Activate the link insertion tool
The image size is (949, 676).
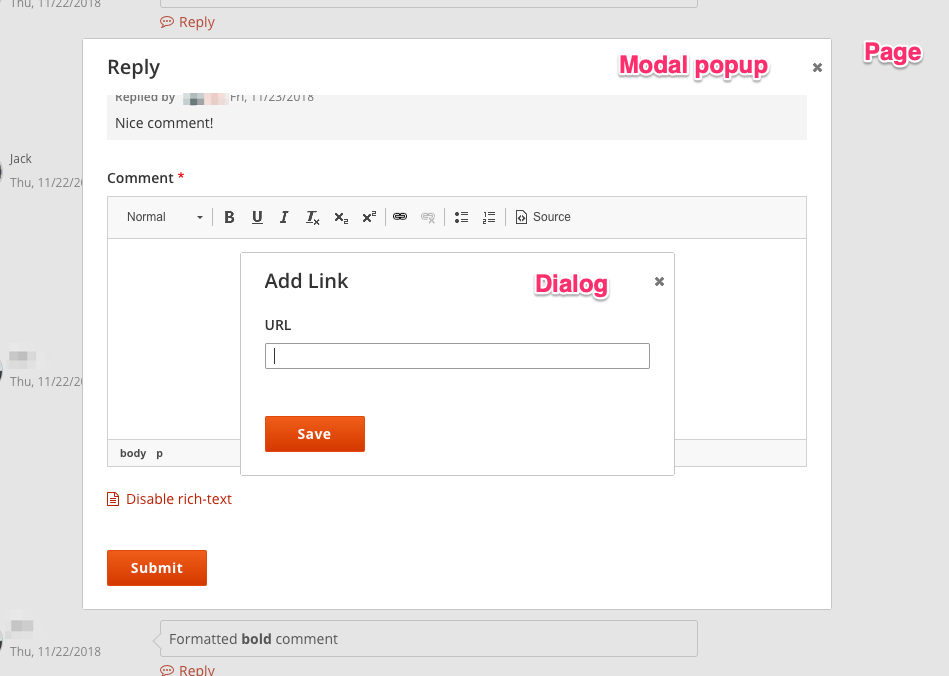point(399,217)
